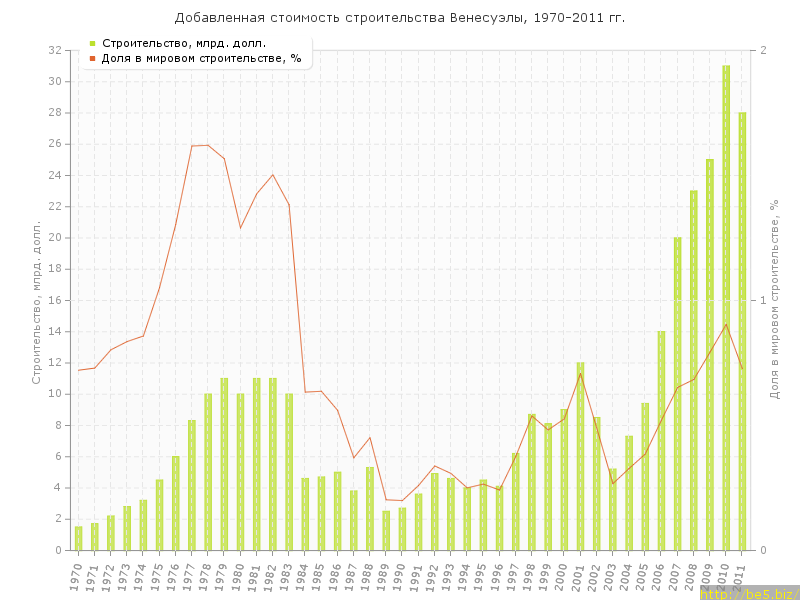Screen dimensions: 800x600
Task: Click the right axis title Доля в мировом строительстве
Action: coord(774,300)
